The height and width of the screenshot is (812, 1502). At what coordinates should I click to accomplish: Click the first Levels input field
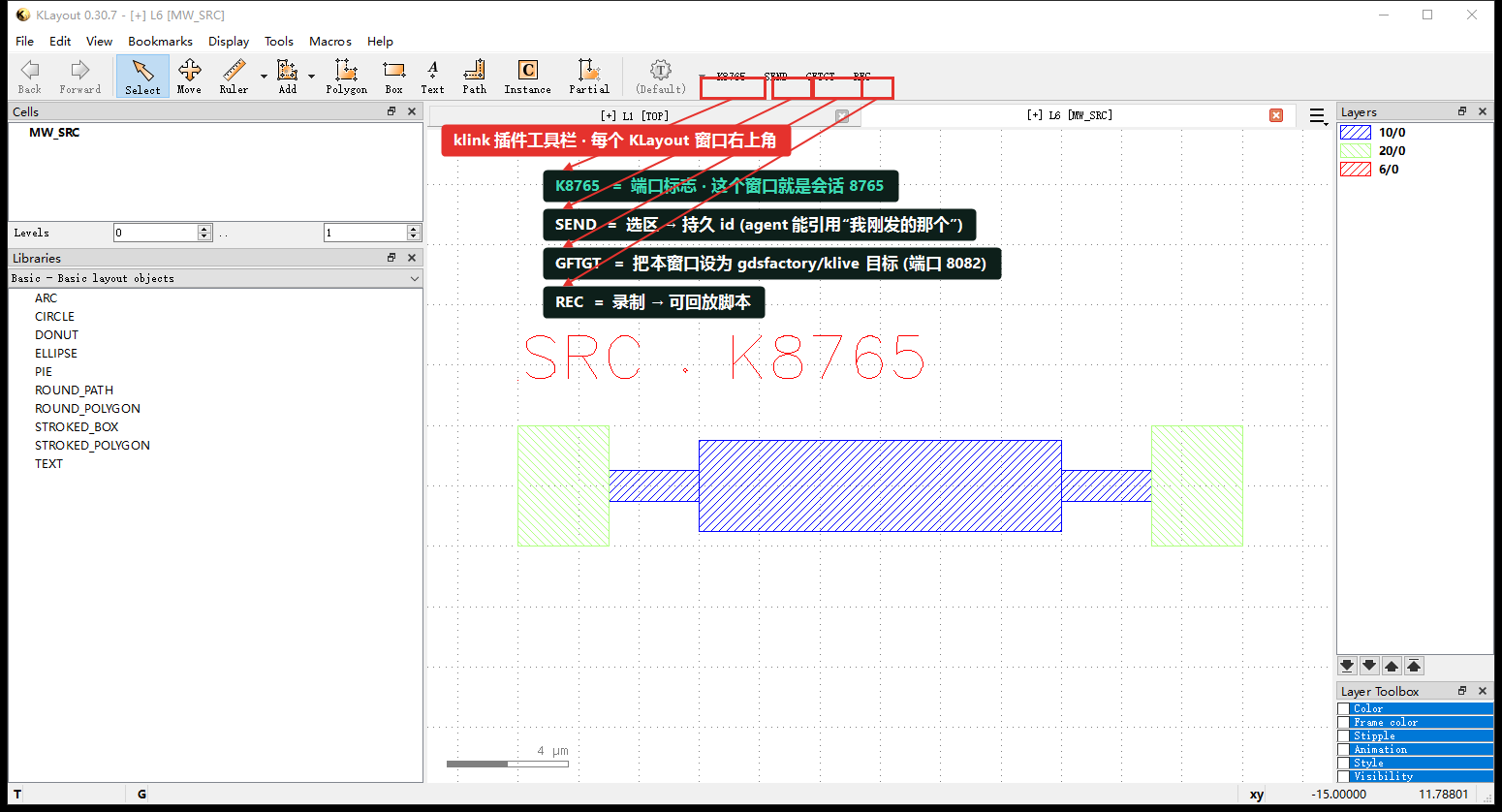pos(155,233)
